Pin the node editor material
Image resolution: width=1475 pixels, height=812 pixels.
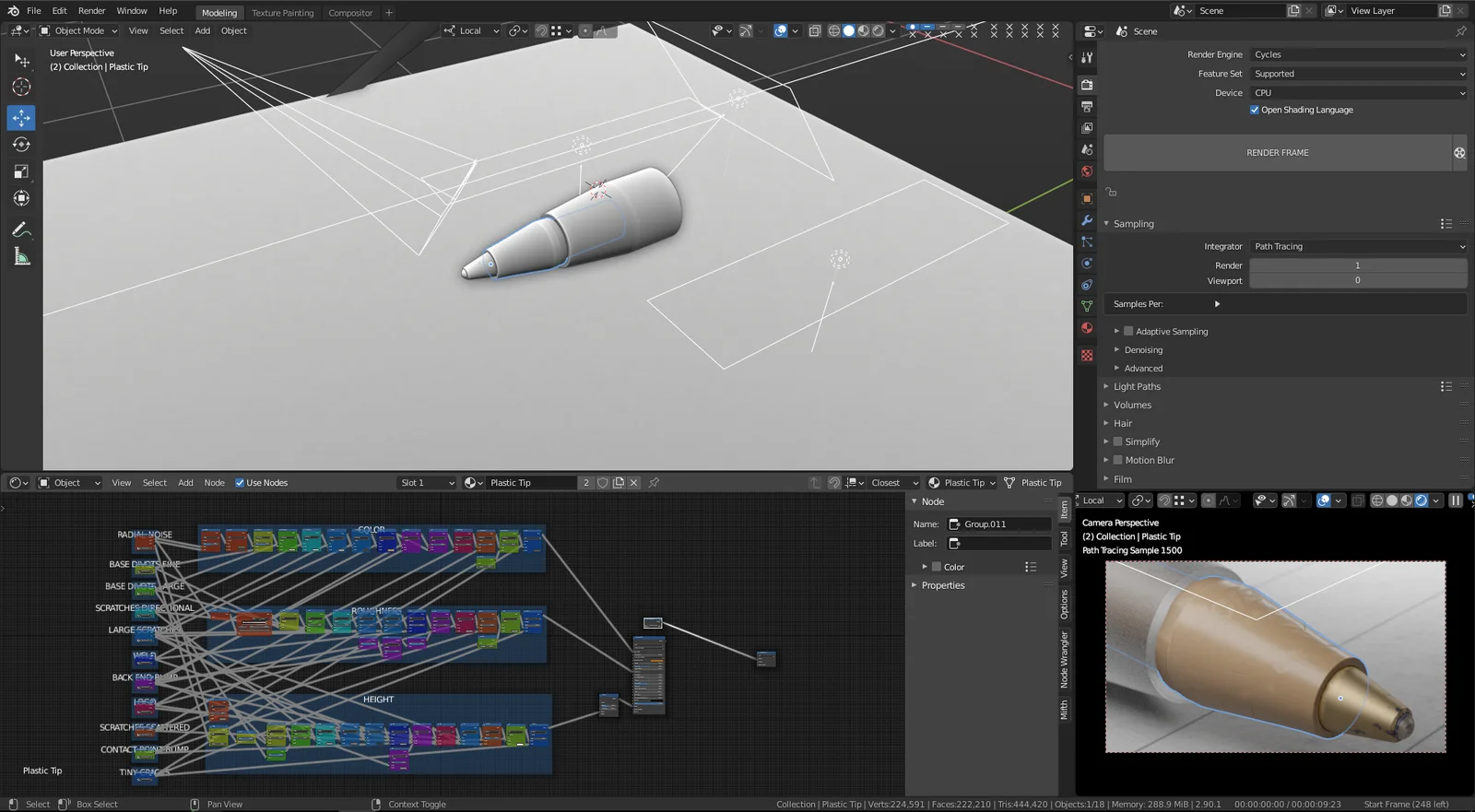pos(654,483)
